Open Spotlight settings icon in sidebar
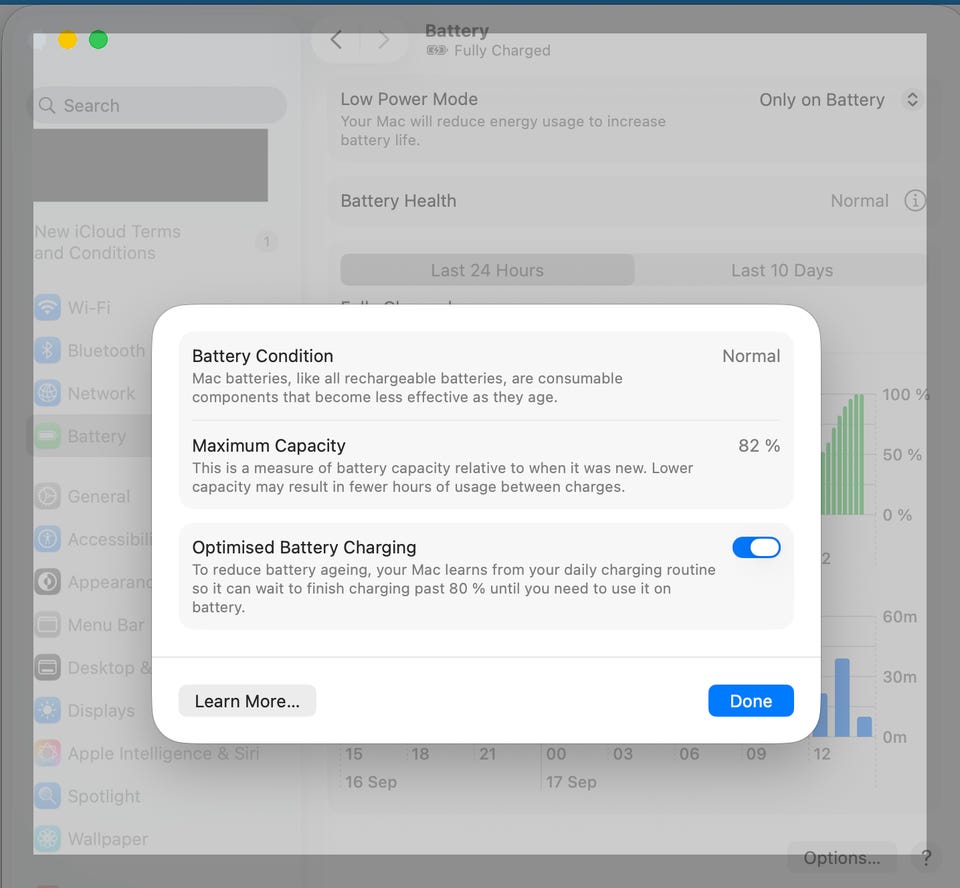Screen dimensions: 960x888 pyautogui.click(x=48, y=796)
